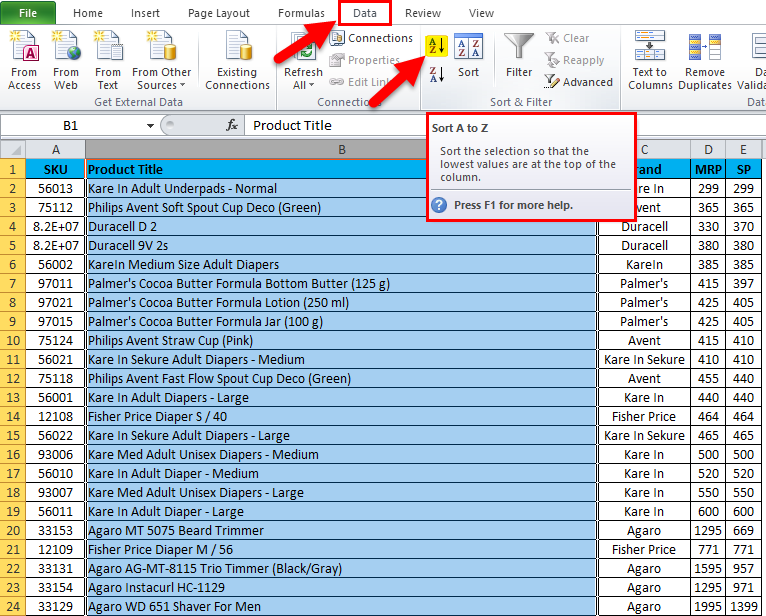This screenshot has width=766, height=616.
Task: Select cell 'Duracell 9V 2s'
Action: click(x=341, y=245)
